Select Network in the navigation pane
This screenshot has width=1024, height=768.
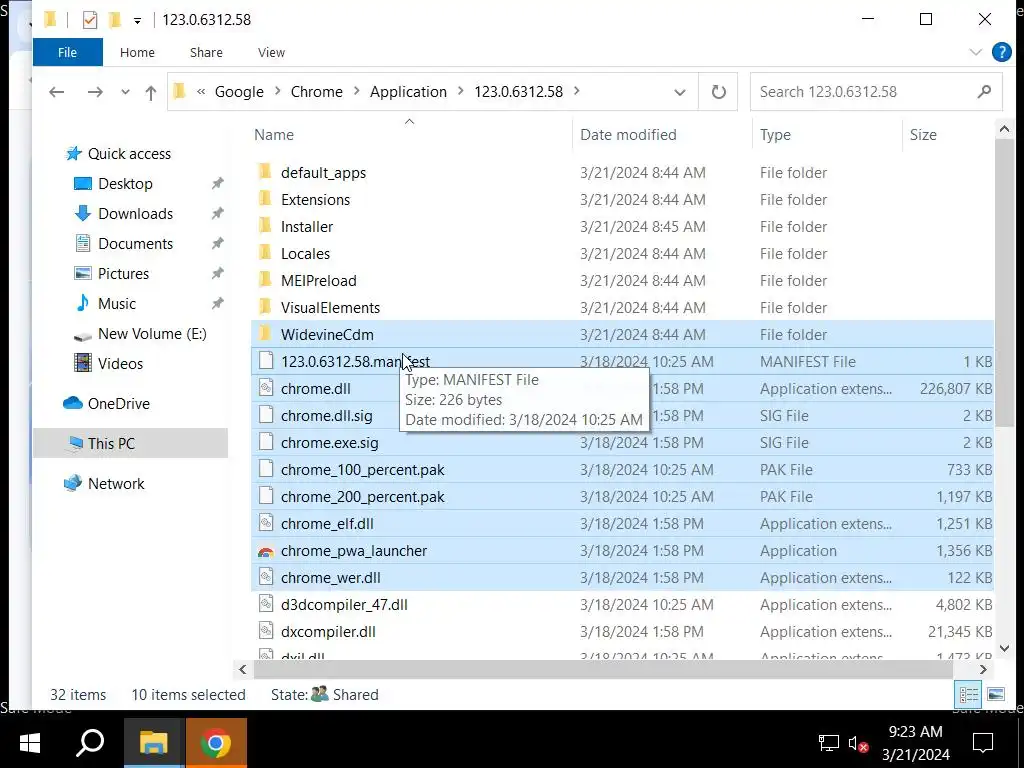116,483
